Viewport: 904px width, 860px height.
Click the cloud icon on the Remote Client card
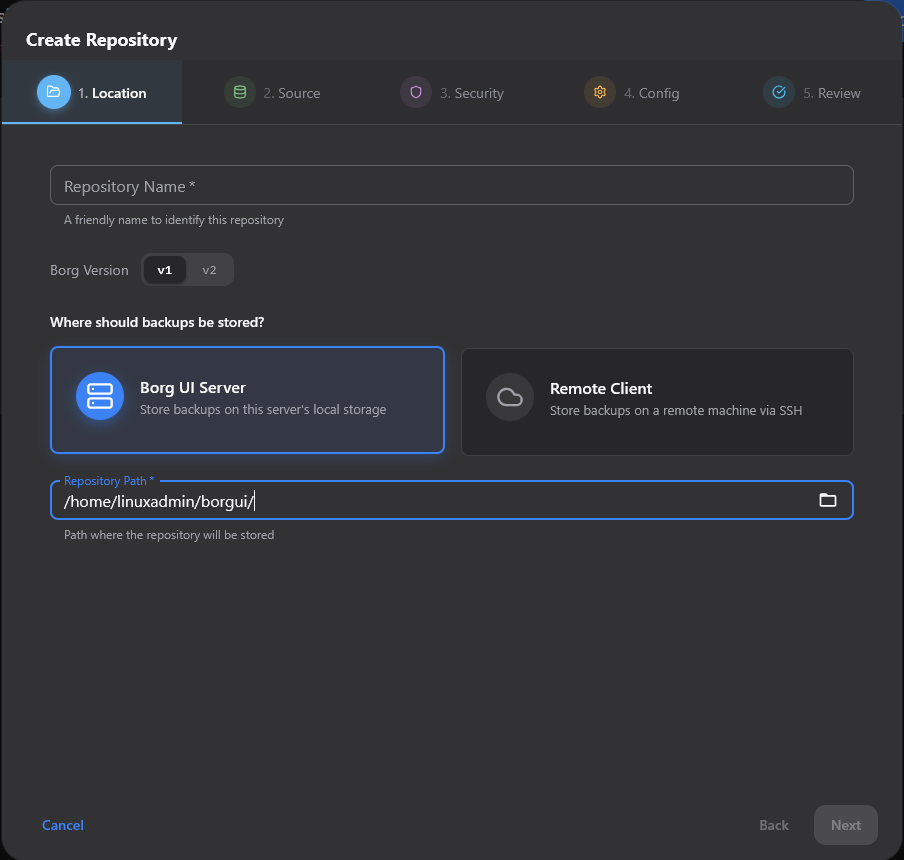[x=510, y=397]
